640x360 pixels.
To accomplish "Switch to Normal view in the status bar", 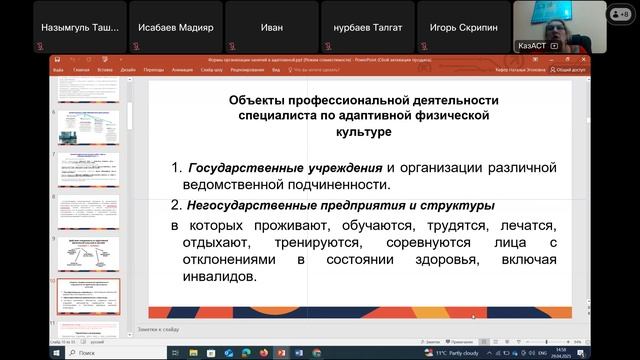I will [484, 342].
